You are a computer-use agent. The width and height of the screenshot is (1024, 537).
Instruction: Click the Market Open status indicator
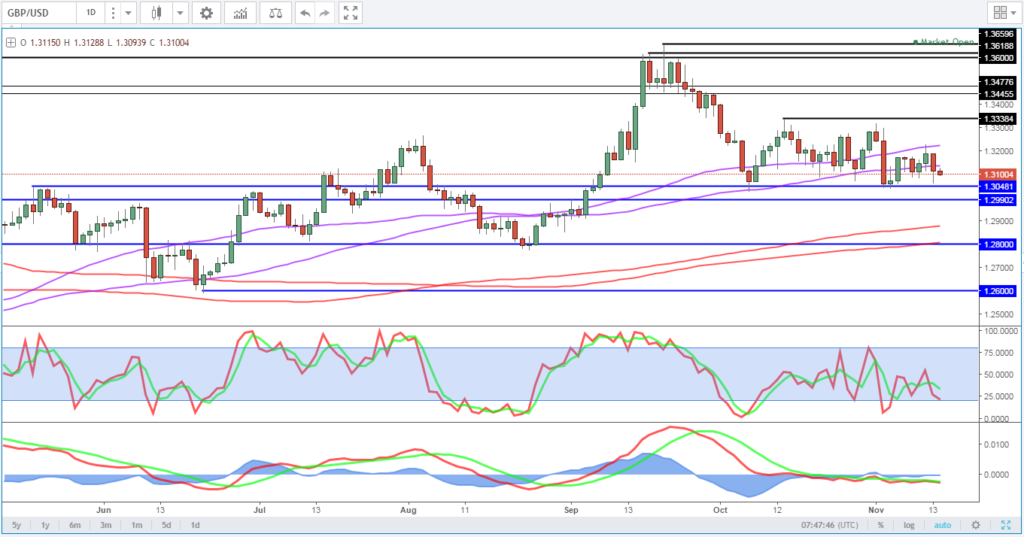pos(944,42)
